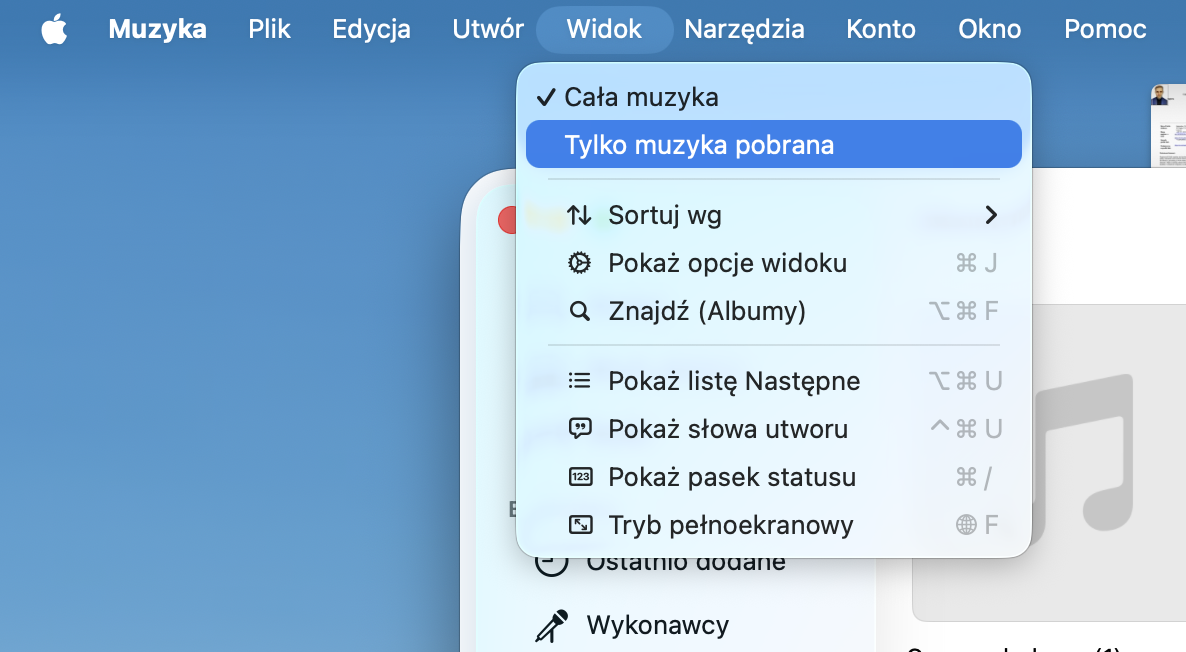Open the Utwór menu
The height and width of the screenshot is (652, 1186).
click(x=488, y=29)
